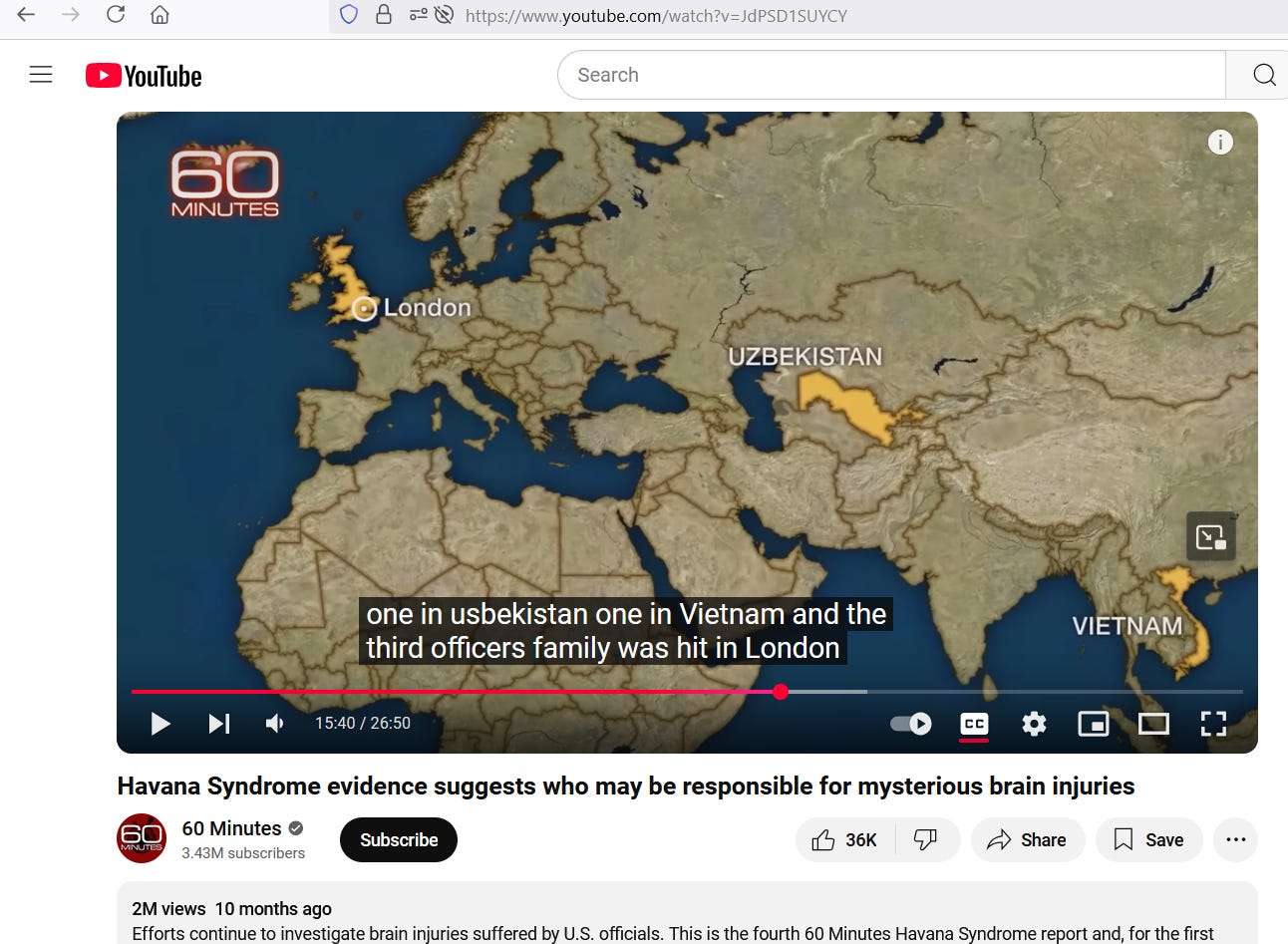Go to YouTube home via the logo
The width and height of the screenshot is (1288, 944).
144,76
